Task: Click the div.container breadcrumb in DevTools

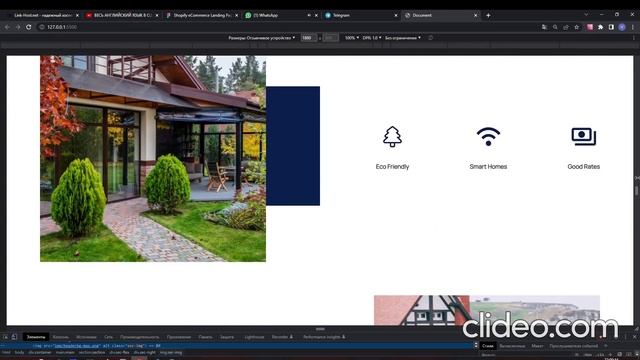Action: click(40, 353)
